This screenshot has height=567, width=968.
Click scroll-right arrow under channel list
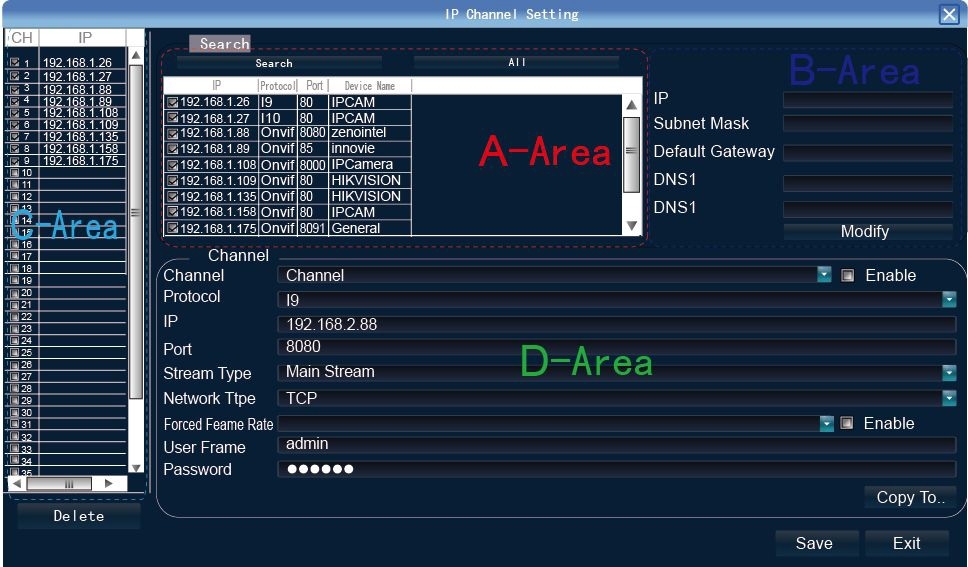(109, 483)
